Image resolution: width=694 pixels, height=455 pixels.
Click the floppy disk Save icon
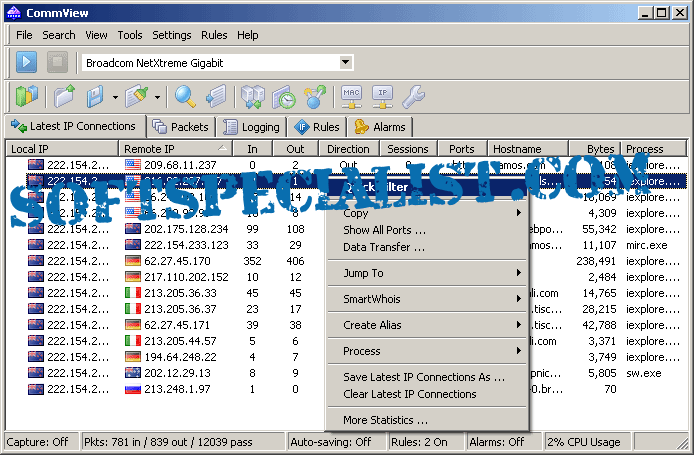point(96,96)
